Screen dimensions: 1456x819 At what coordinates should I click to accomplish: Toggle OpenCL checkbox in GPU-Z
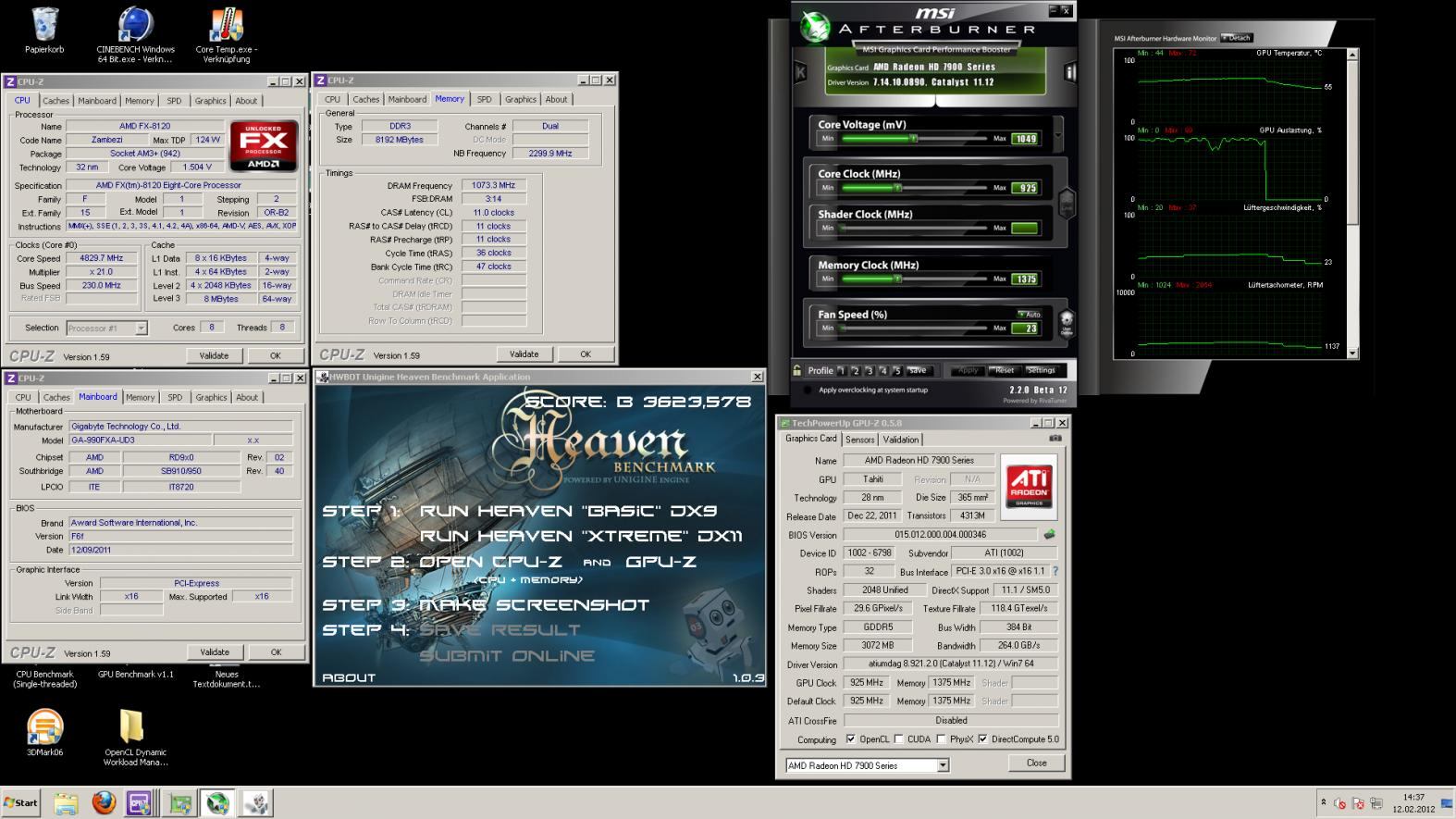tap(850, 739)
